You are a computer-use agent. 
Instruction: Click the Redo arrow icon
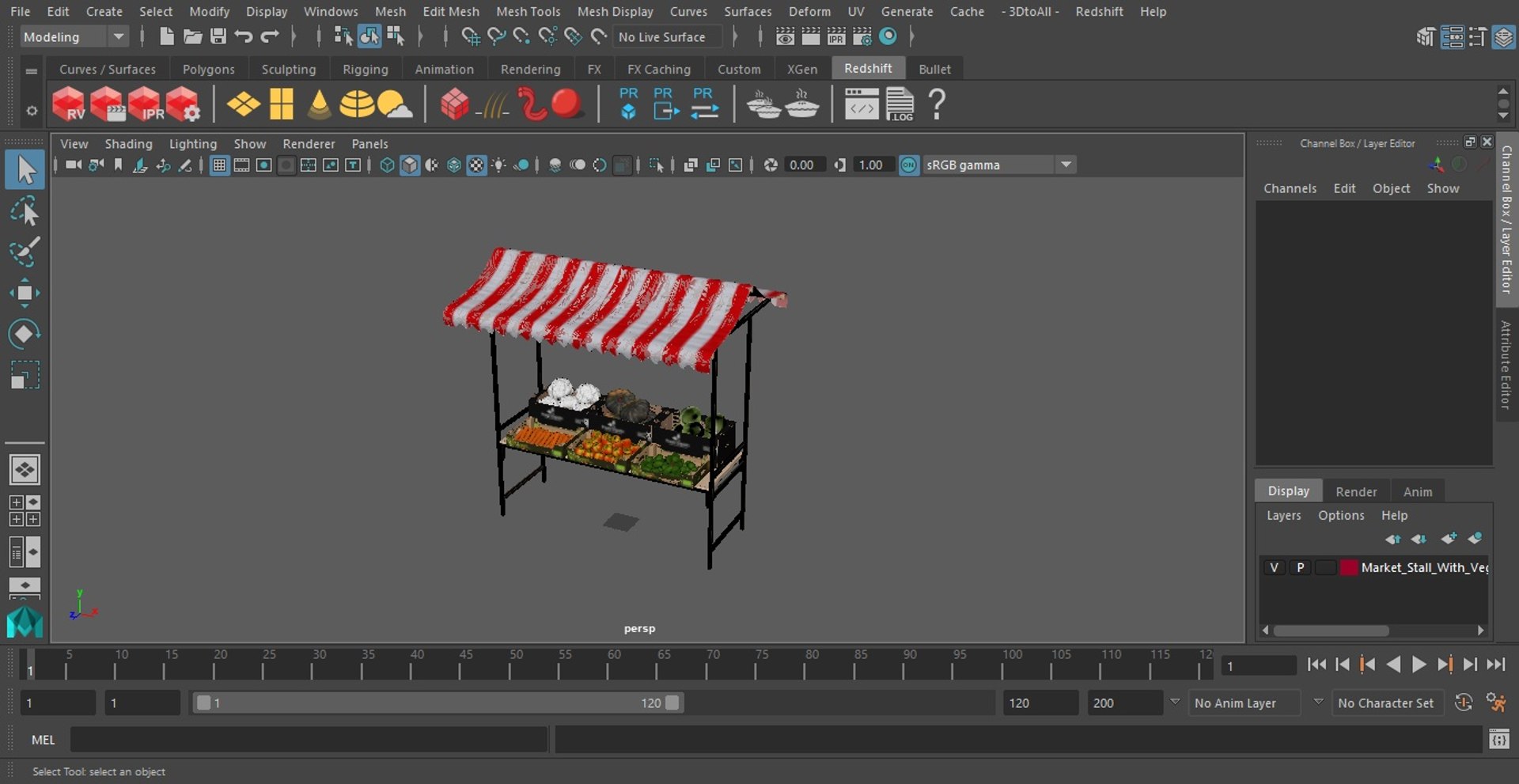pyautogui.click(x=270, y=36)
